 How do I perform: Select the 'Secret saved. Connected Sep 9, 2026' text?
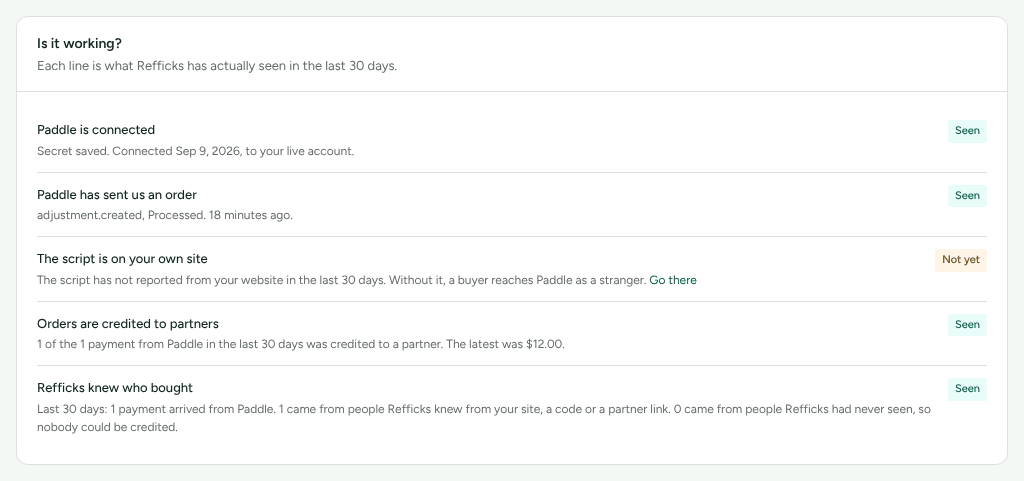point(195,151)
